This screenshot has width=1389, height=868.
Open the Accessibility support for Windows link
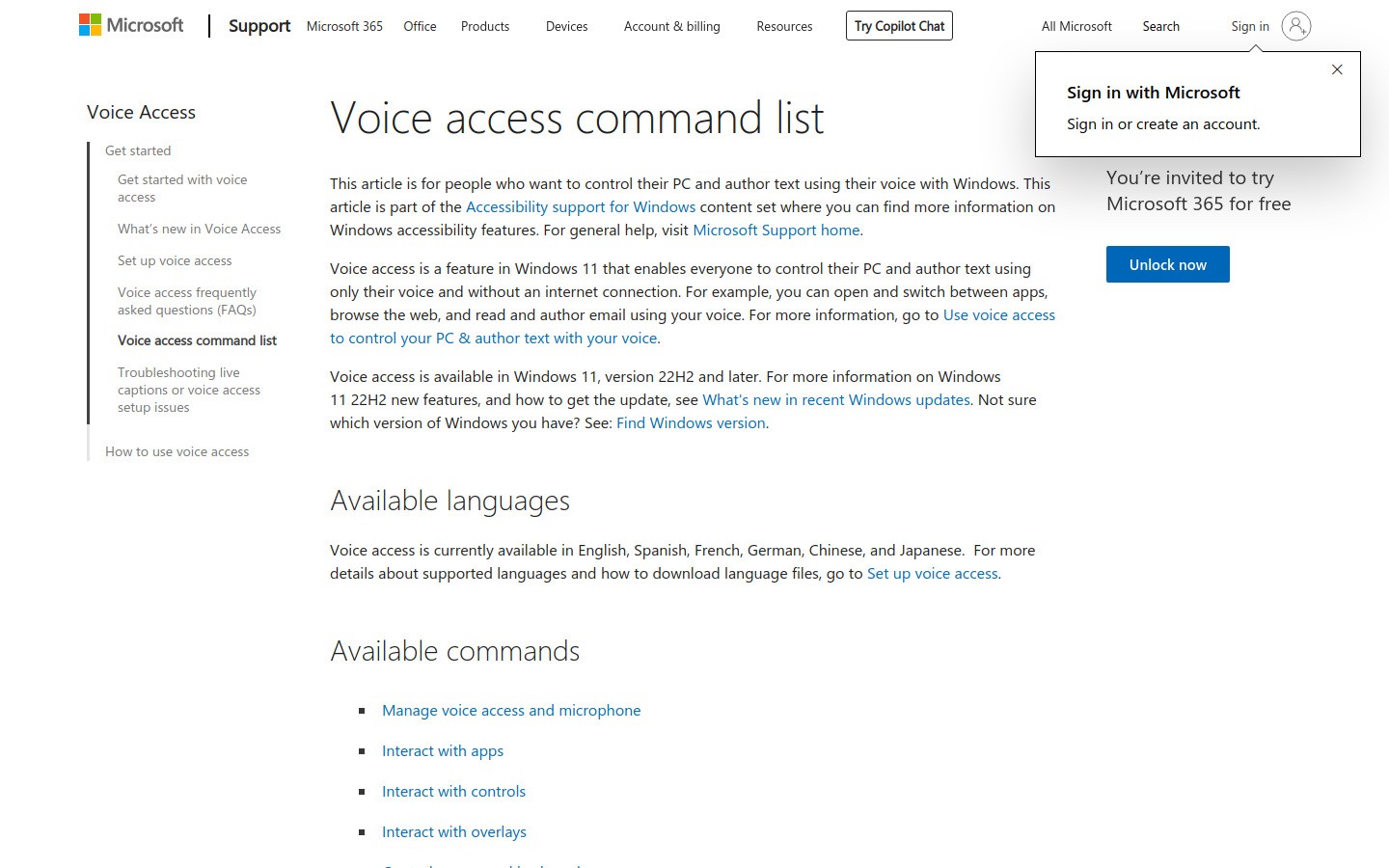[580, 206]
